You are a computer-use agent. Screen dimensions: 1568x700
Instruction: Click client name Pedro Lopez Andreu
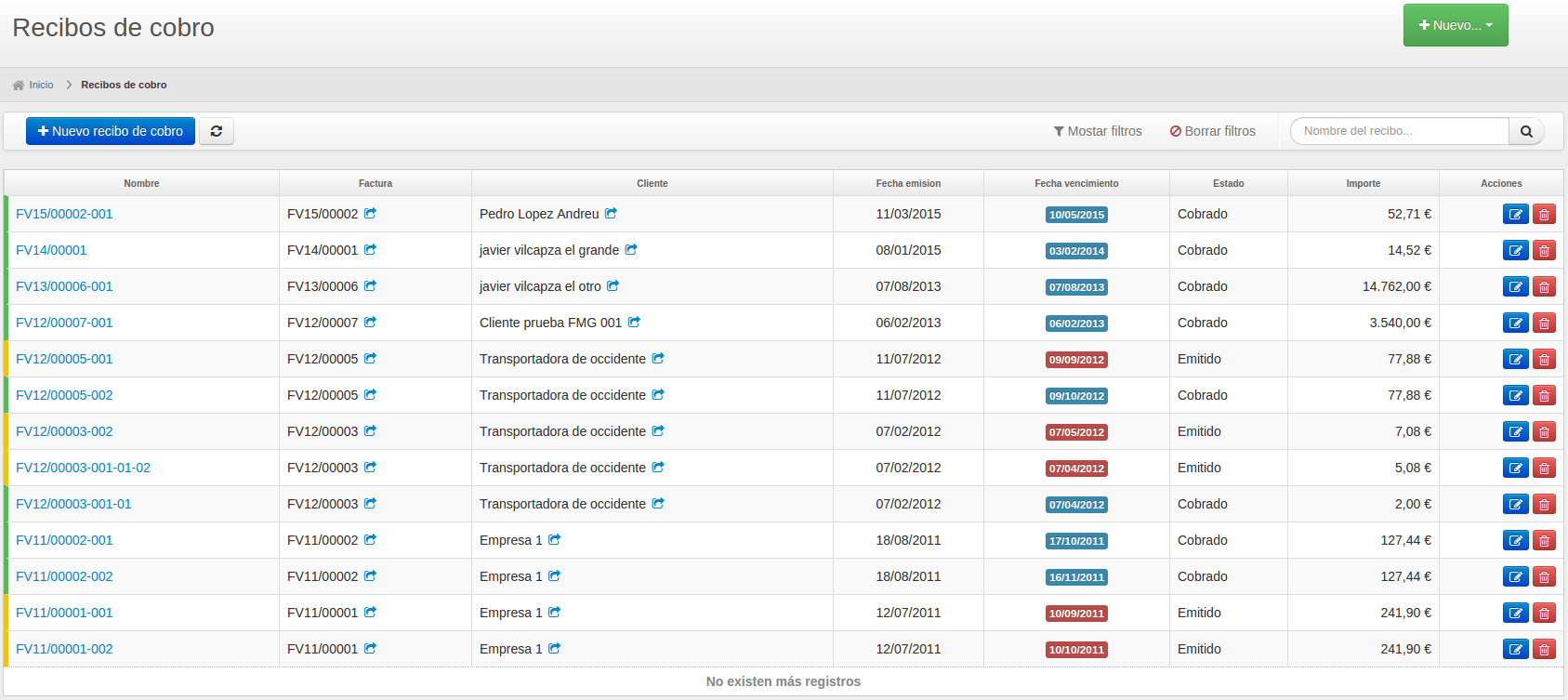click(x=539, y=214)
